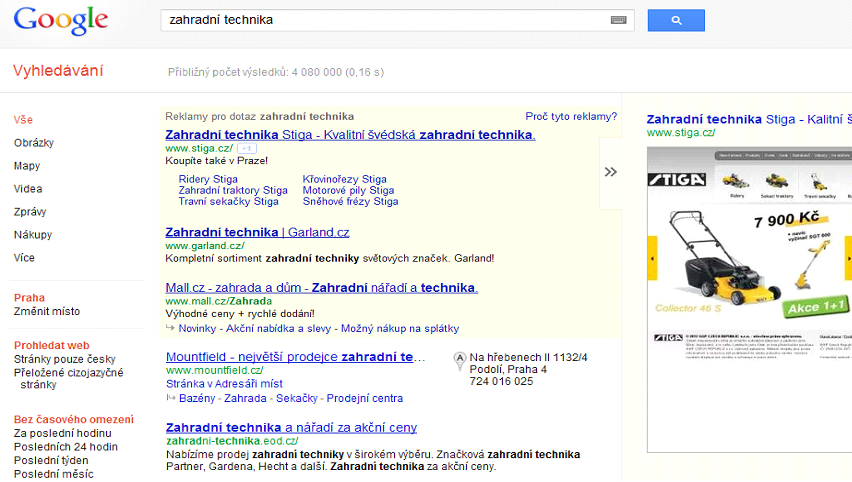Switch to 'Zprávy' results
852x482 pixels.
[x=30, y=212]
